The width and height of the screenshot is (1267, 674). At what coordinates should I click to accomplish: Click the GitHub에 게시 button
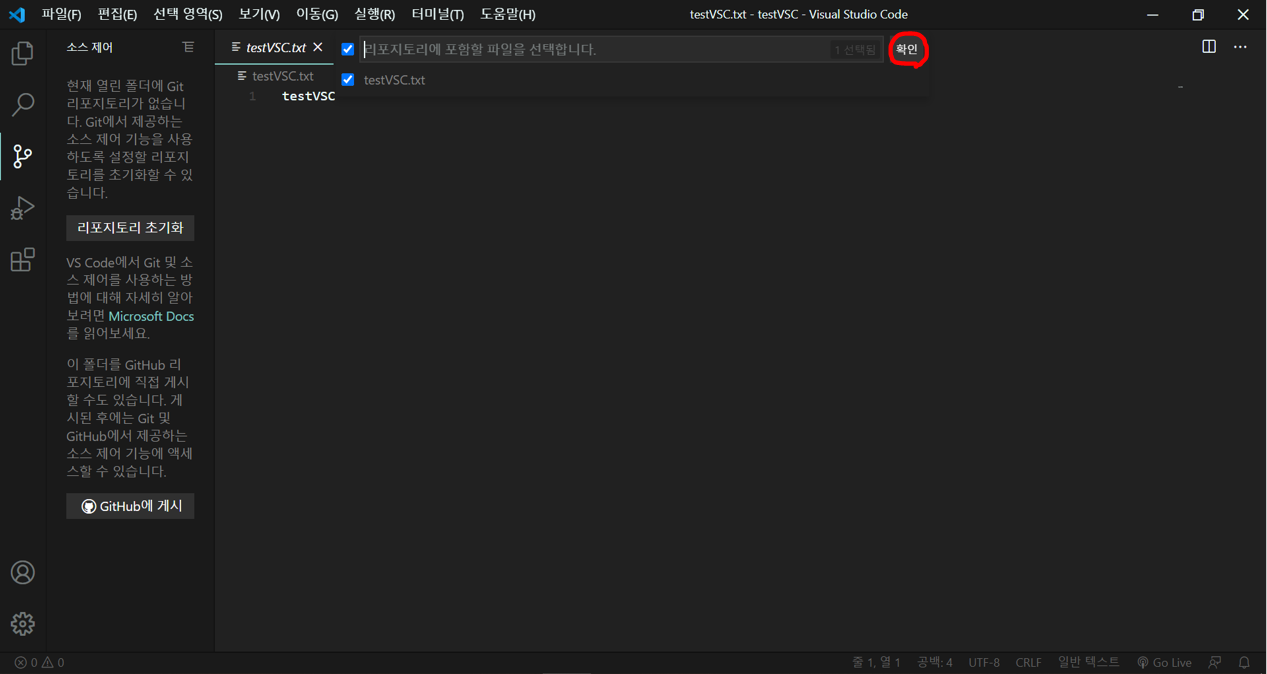click(x=131, y=506)
